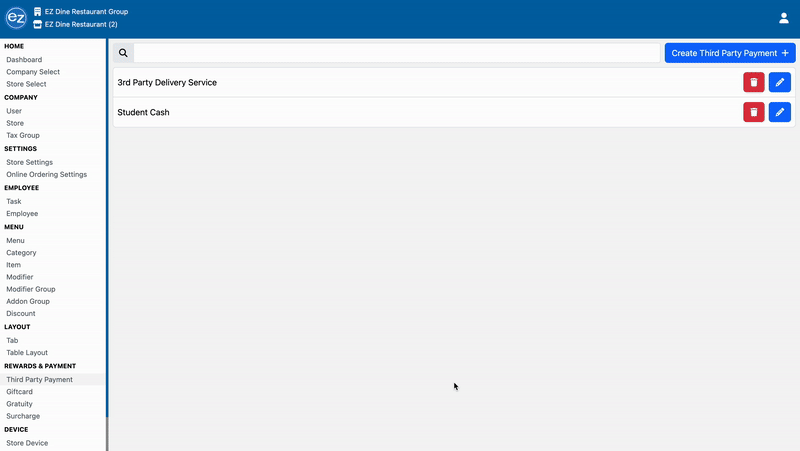
Task: Click the EMPLOYEE section heading
Action: (21, 188)
